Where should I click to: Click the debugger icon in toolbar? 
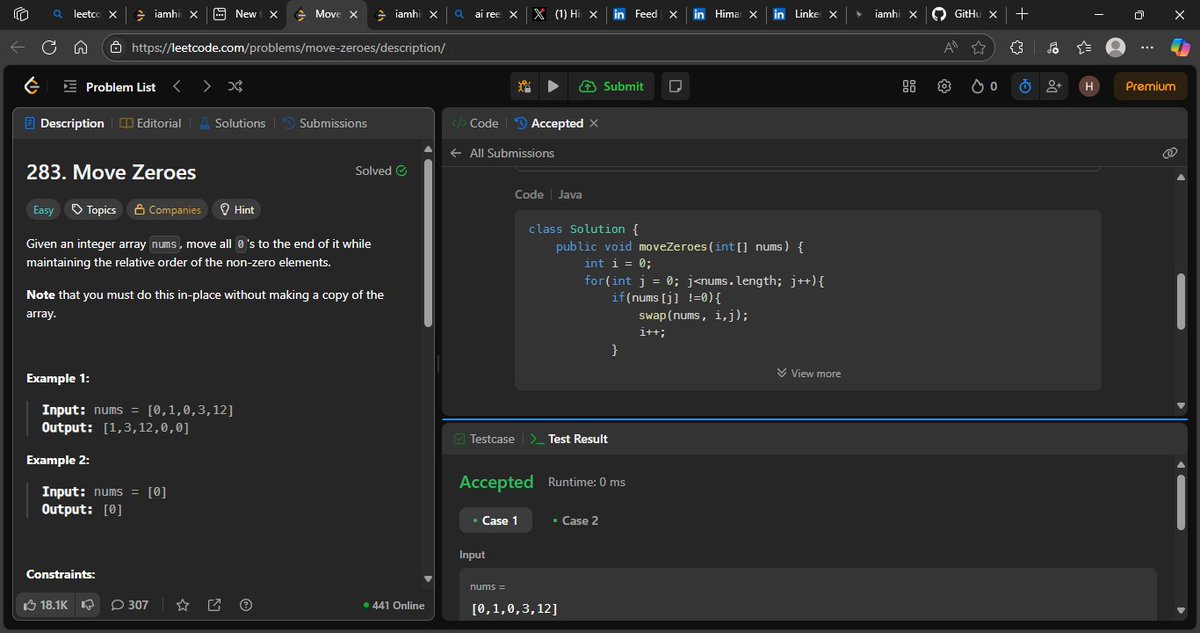point(524,87)
